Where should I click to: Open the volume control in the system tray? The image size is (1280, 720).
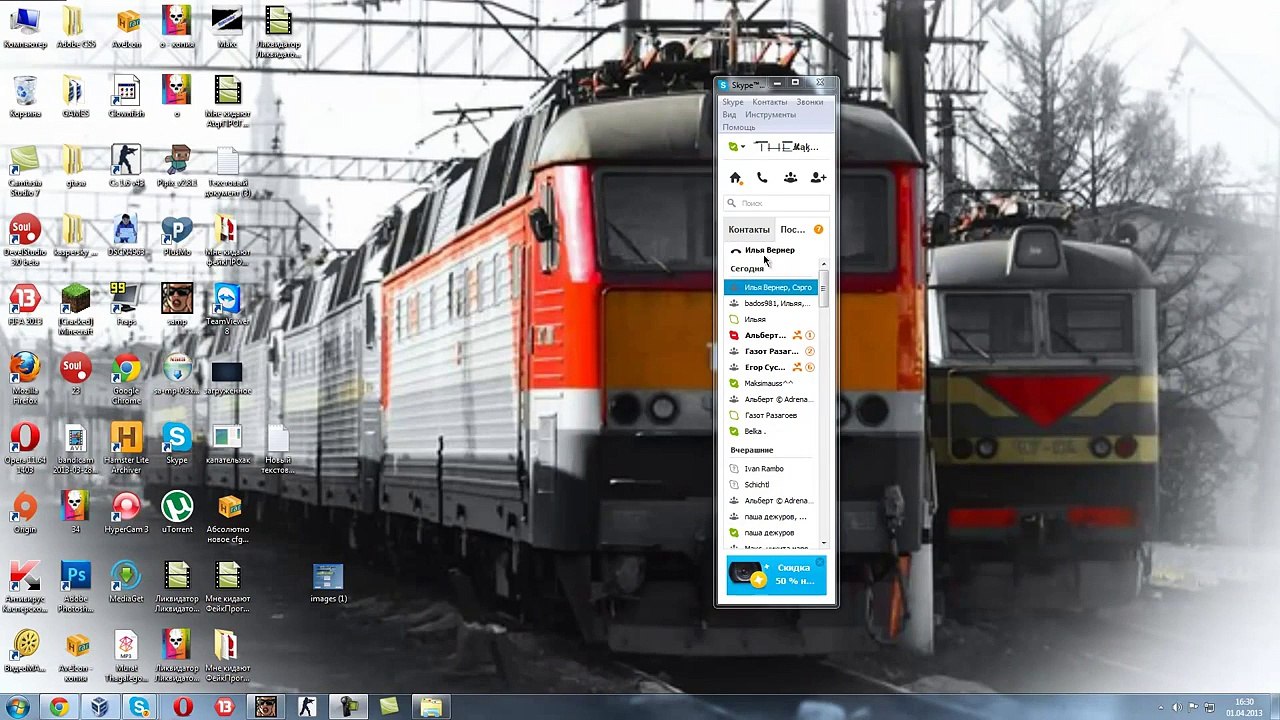pos(1176,708)
